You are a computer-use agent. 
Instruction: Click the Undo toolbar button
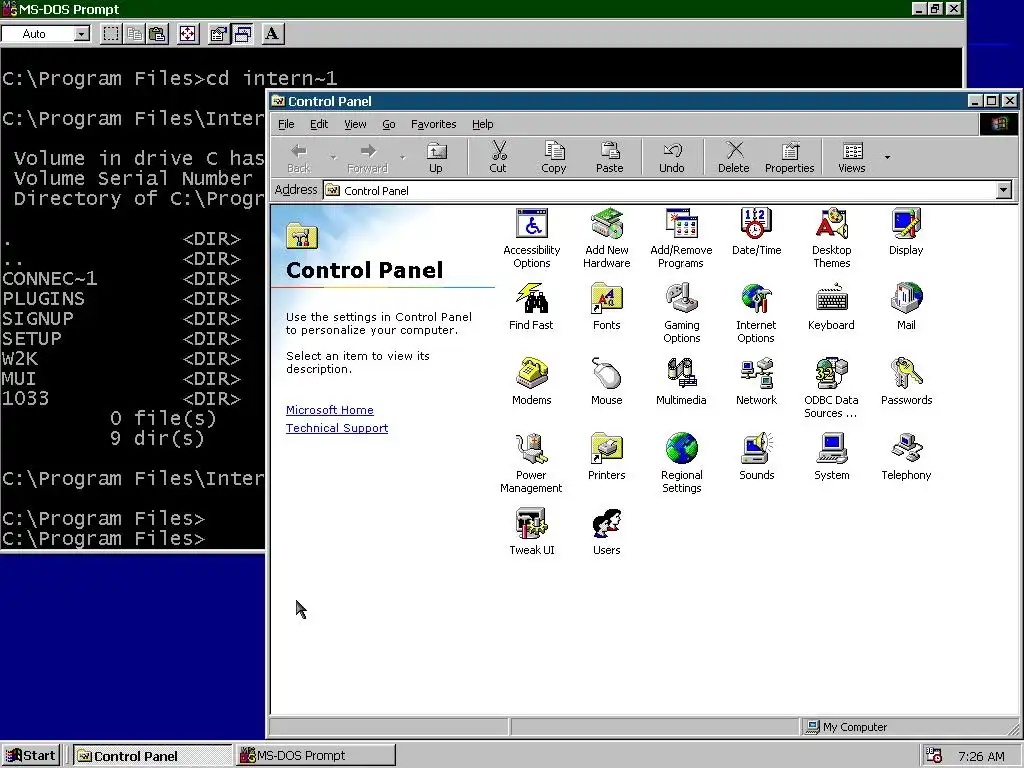pos(672,157)
